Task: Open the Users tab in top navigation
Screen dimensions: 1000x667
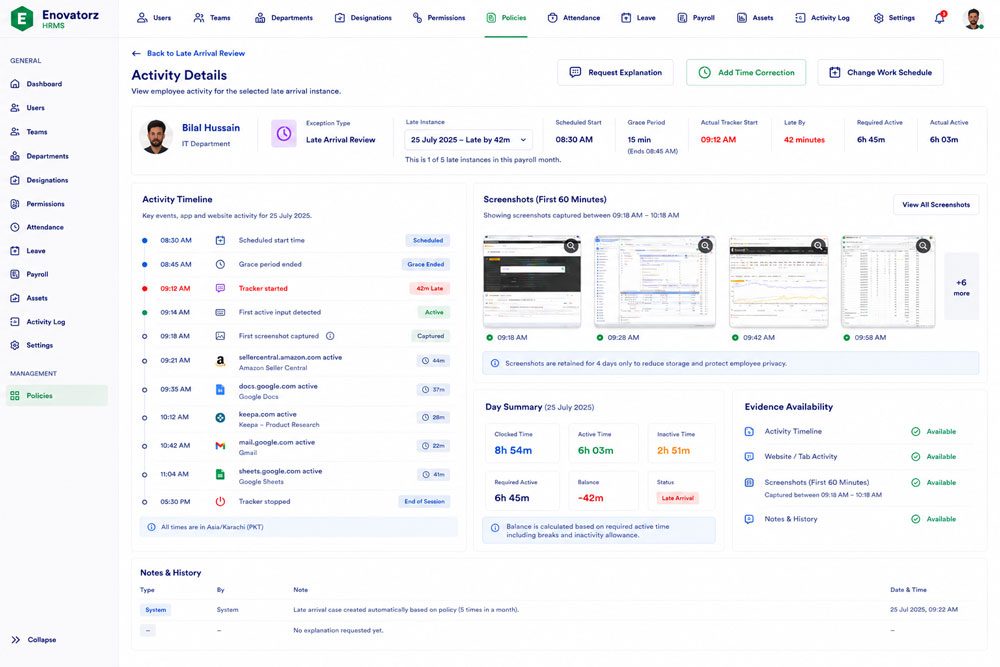Action: pos(154,18)
